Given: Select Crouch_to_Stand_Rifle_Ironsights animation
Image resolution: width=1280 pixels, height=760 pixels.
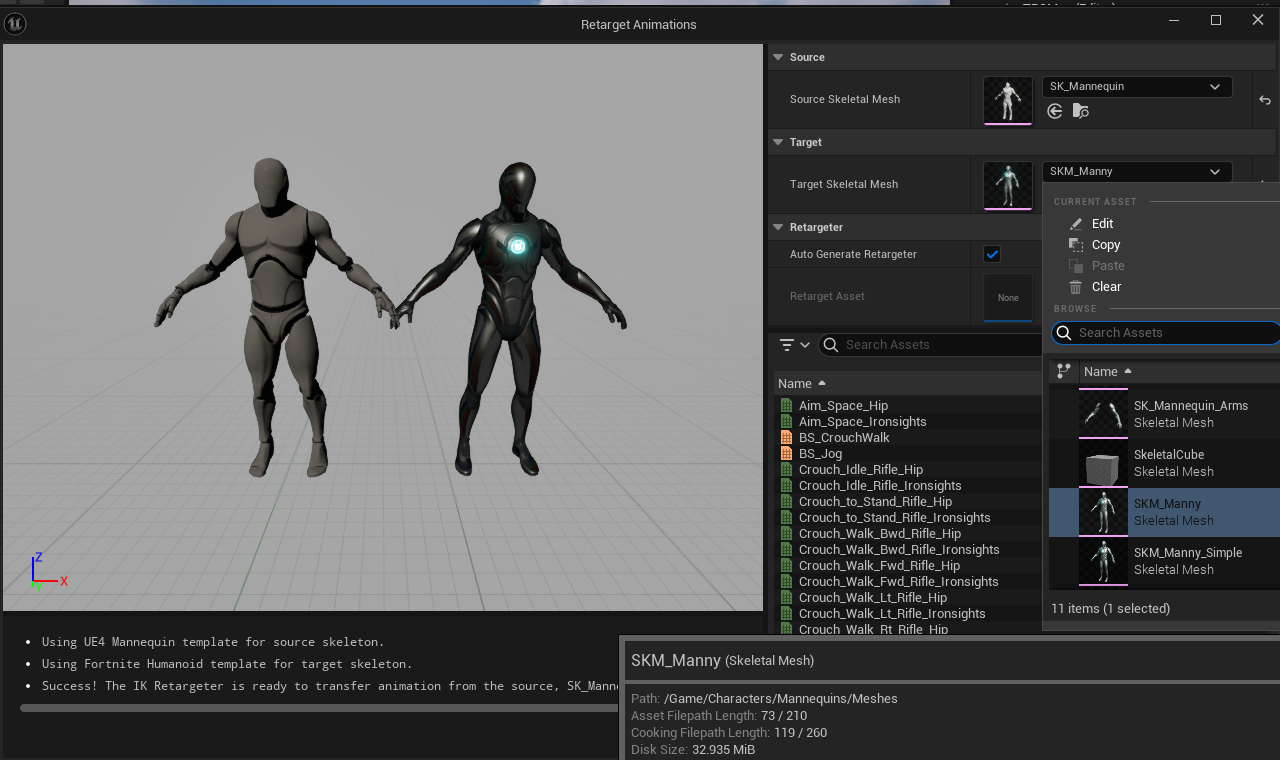Looking at the screenshot, I should (894, 517).
